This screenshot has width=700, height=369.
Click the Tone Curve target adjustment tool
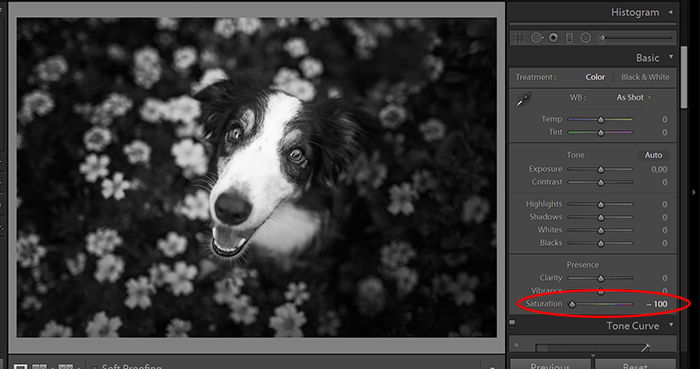coord(517,345)
